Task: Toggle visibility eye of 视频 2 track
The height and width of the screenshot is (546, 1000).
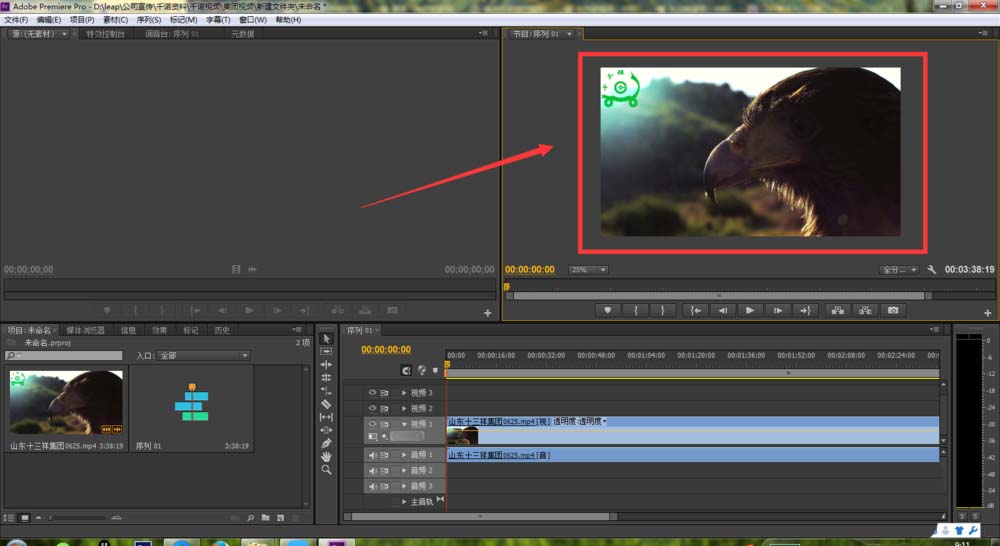Action: [x=372, y=408]
